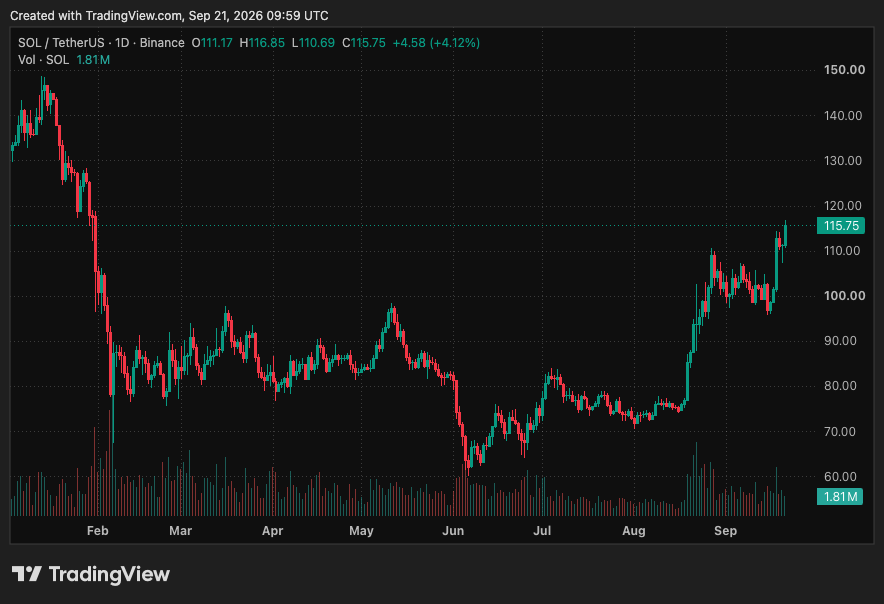
Task: Click the 1.81M volume legend value
Action: point(93,60)
